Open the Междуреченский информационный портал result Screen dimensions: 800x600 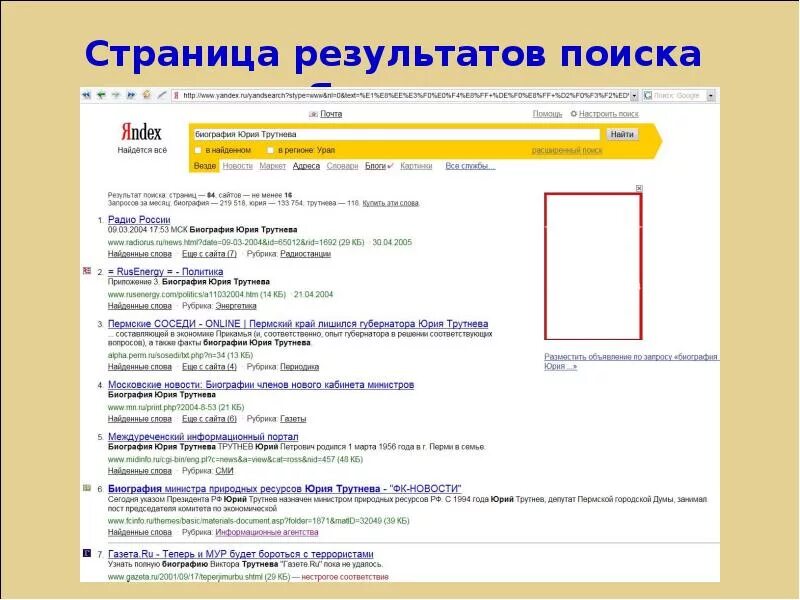coord(203,437)
